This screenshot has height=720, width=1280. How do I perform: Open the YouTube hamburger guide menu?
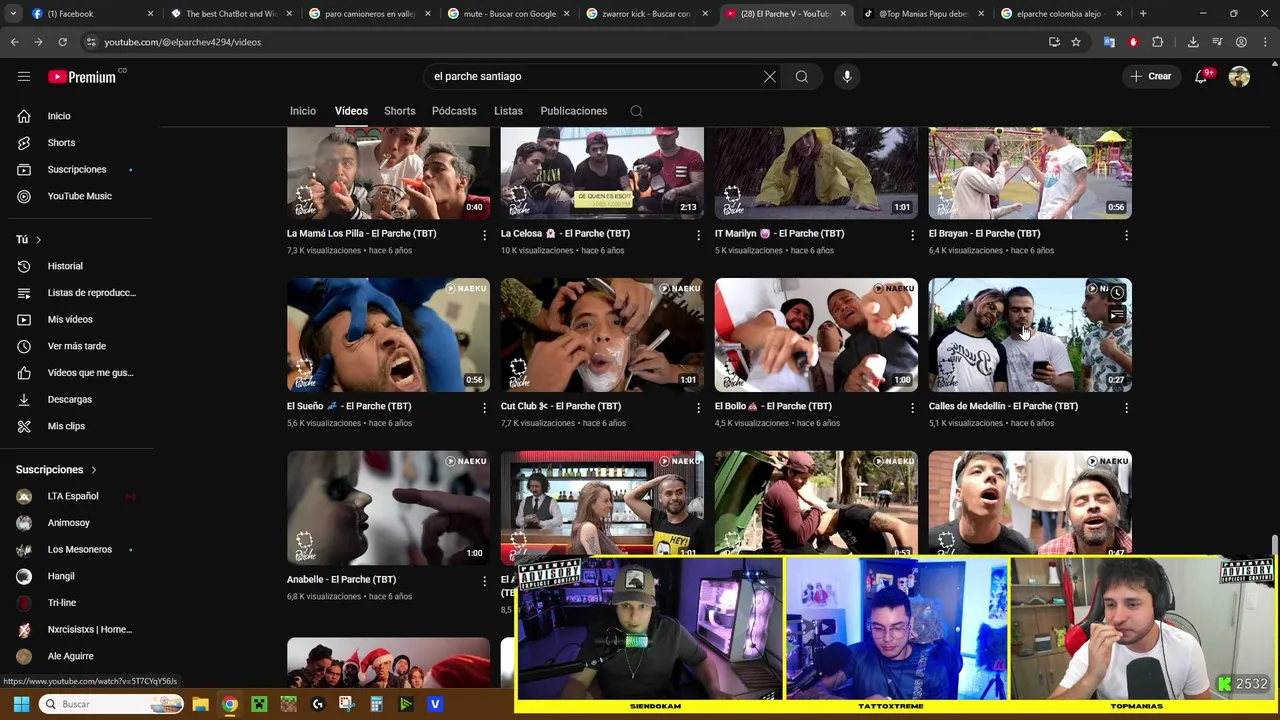(x=24, y=76)
